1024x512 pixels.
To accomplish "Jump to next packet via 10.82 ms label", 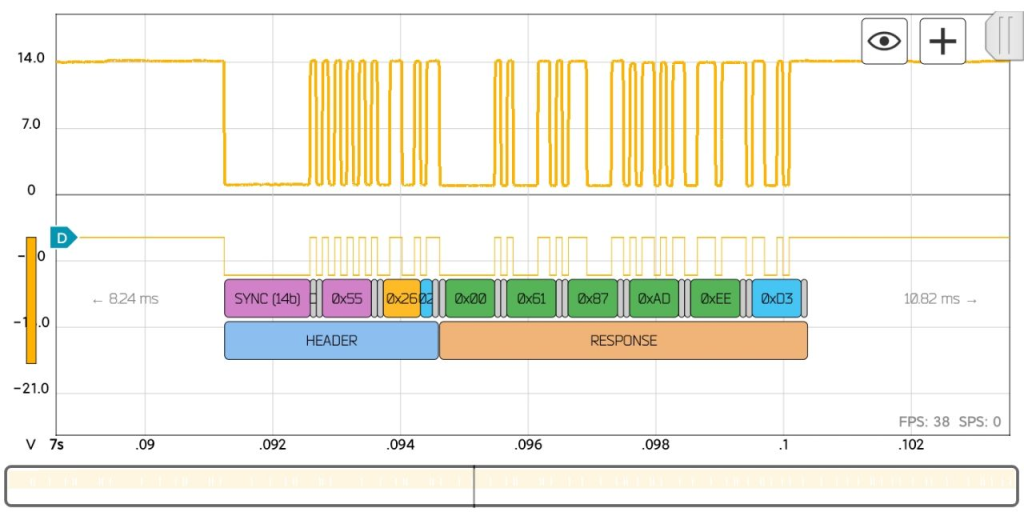I will tap(940, 298).
